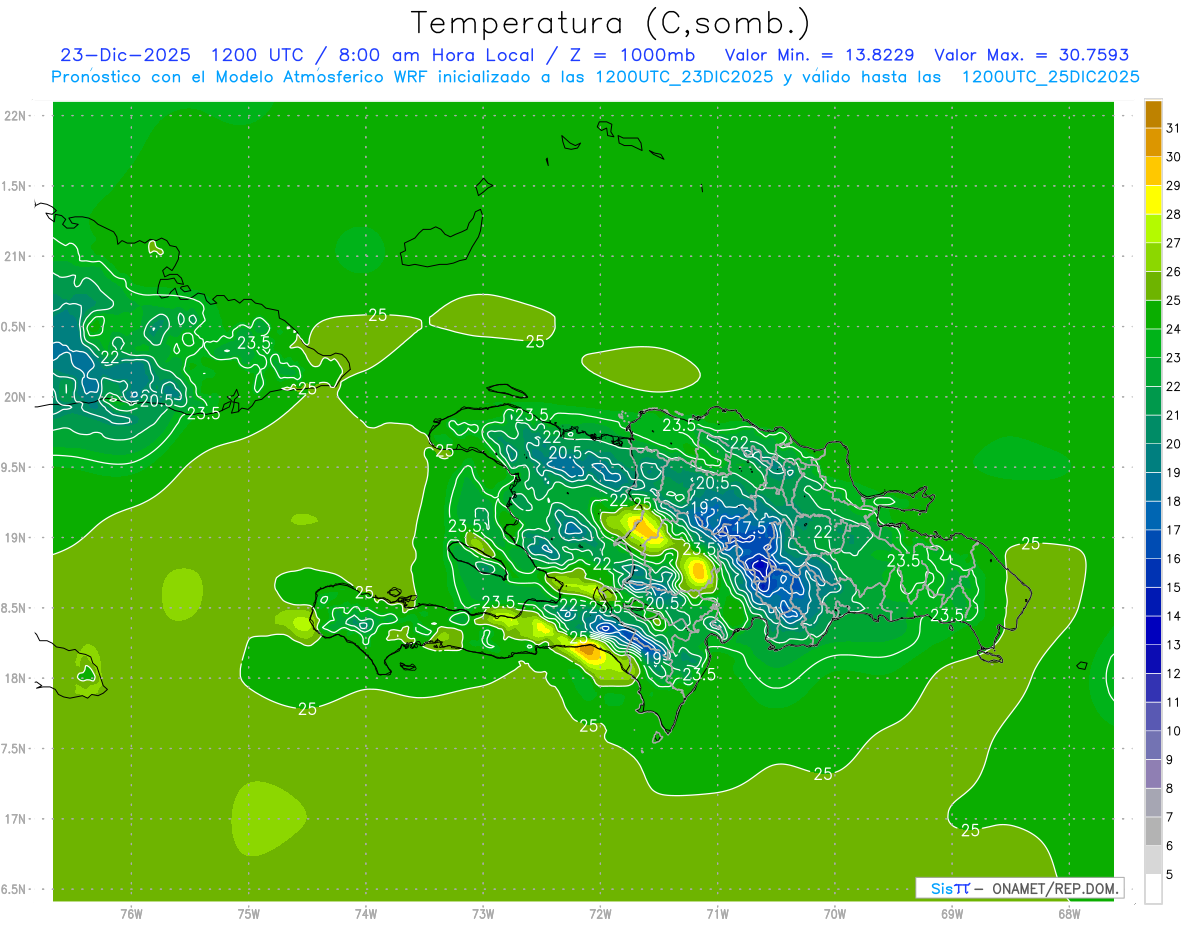The width and height of the screenshot is (1200, 927).
Task: Click the '8.5N' latitude axis label
Action: tap(15, 608)
